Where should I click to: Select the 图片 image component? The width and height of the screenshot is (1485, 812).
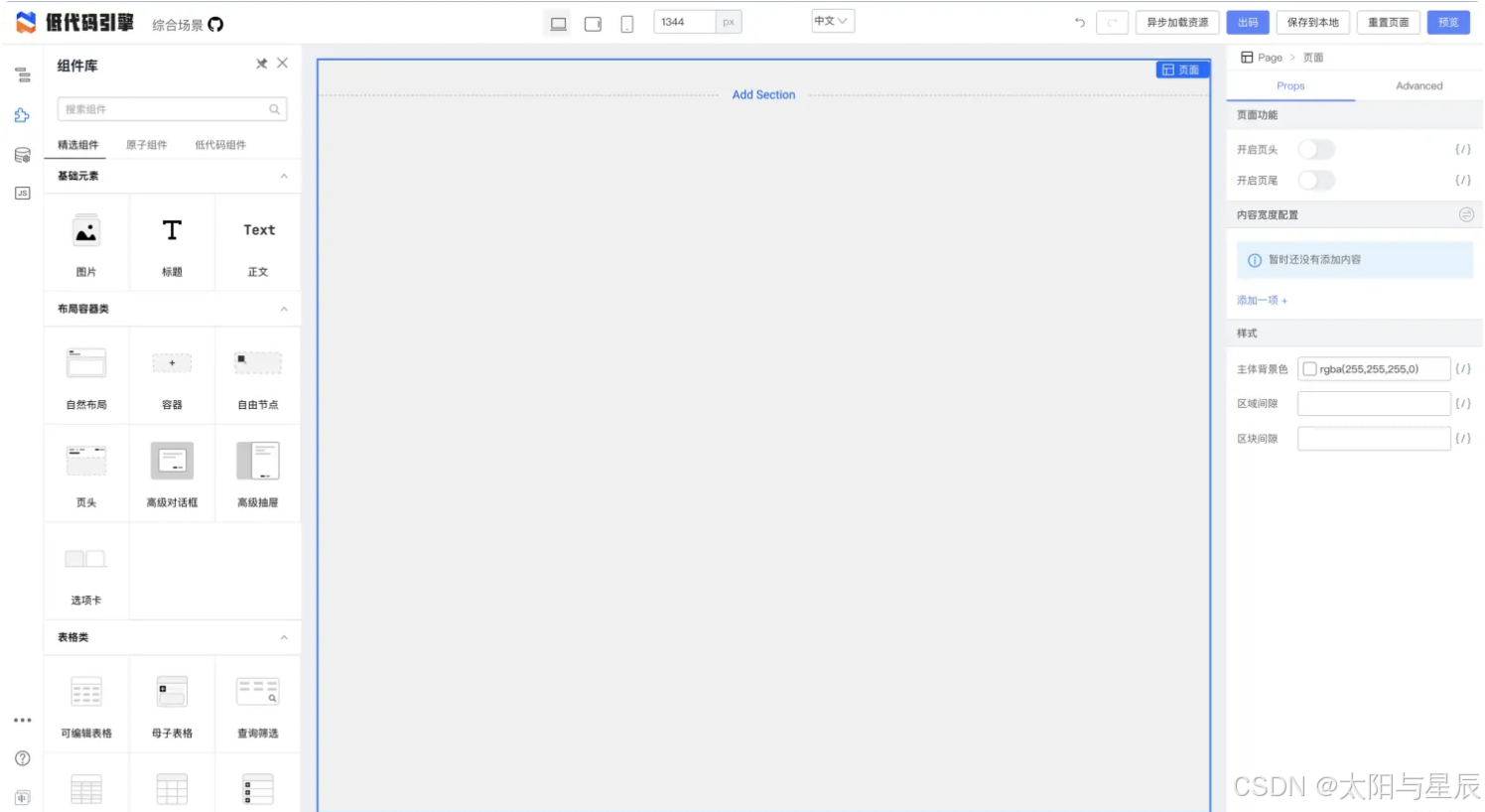(86, 243)
